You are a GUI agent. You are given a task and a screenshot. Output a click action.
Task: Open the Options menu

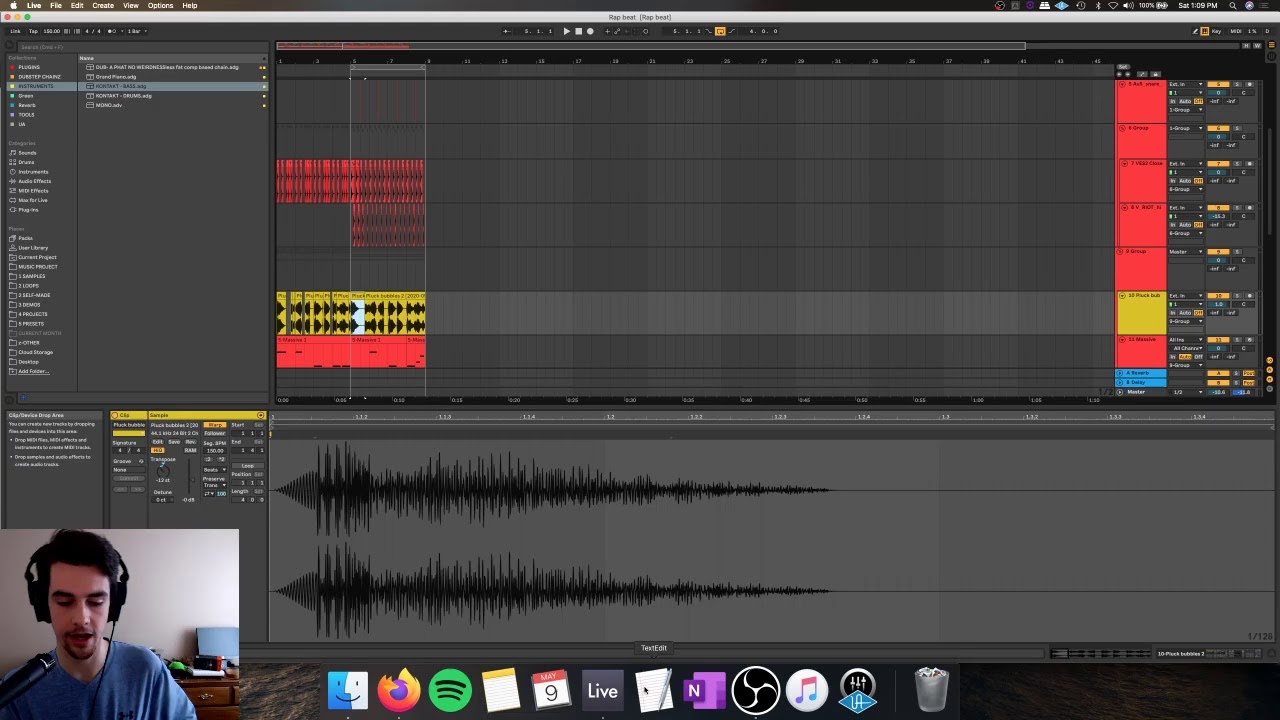click(x=160, y=5)
